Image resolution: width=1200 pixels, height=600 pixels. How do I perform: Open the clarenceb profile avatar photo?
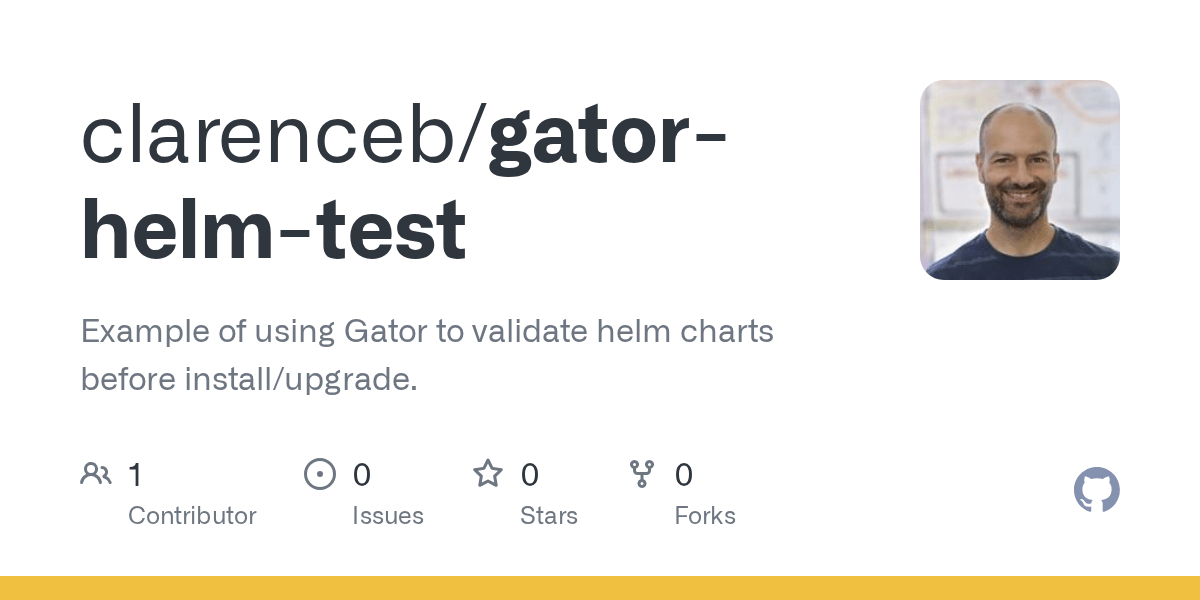1019,180
